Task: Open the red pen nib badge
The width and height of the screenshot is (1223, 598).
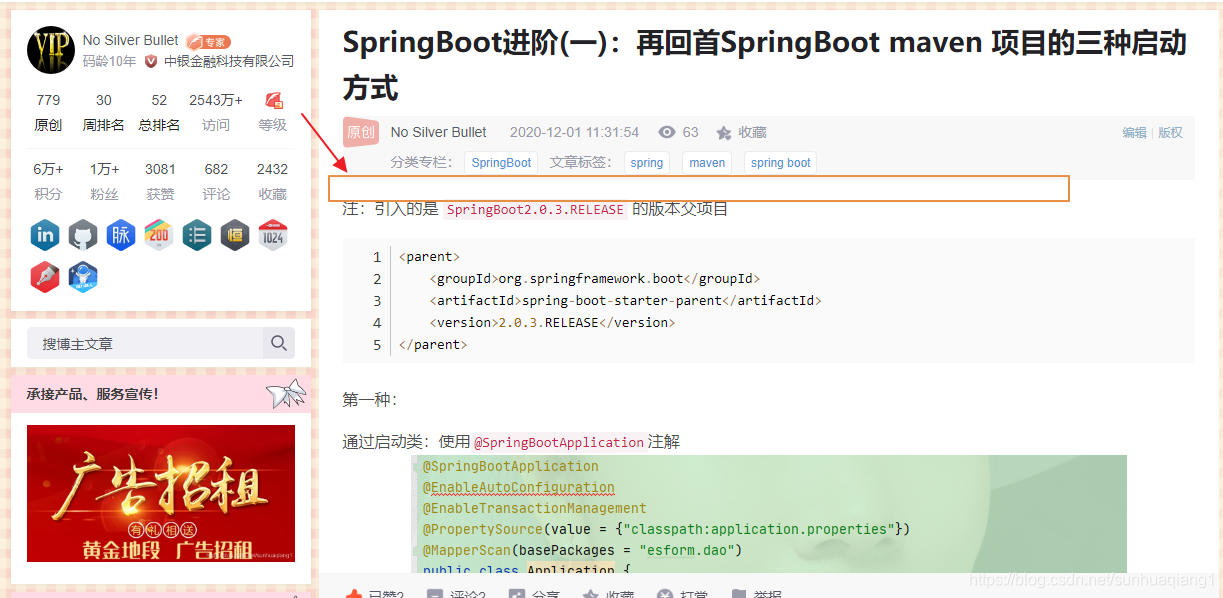Action: pos(45,277)
